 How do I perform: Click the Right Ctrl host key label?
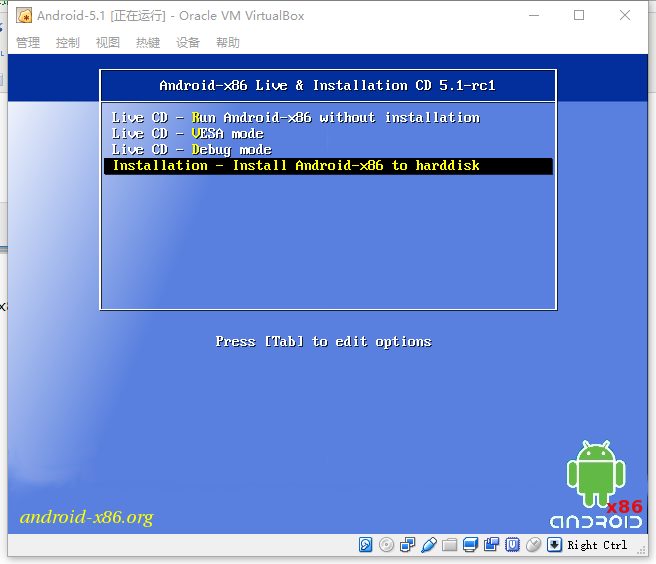pyautogui.click(x=597, y=545)
